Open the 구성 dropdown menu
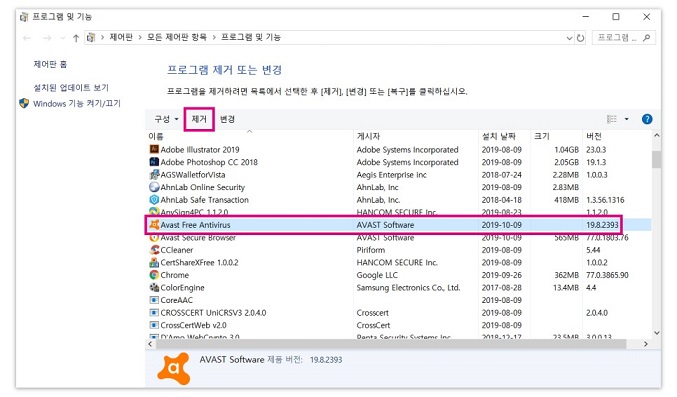 [166, 119]
